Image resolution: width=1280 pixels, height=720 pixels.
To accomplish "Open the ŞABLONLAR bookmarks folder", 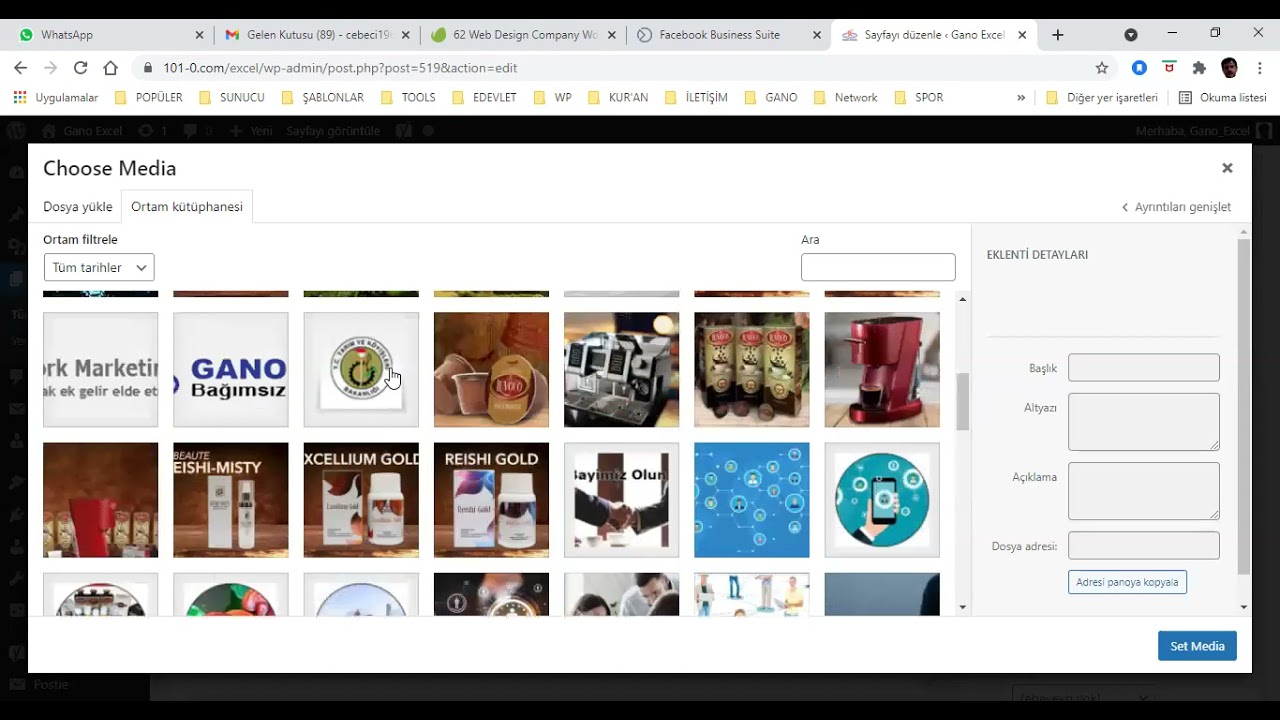I will (x=322, y=98).
